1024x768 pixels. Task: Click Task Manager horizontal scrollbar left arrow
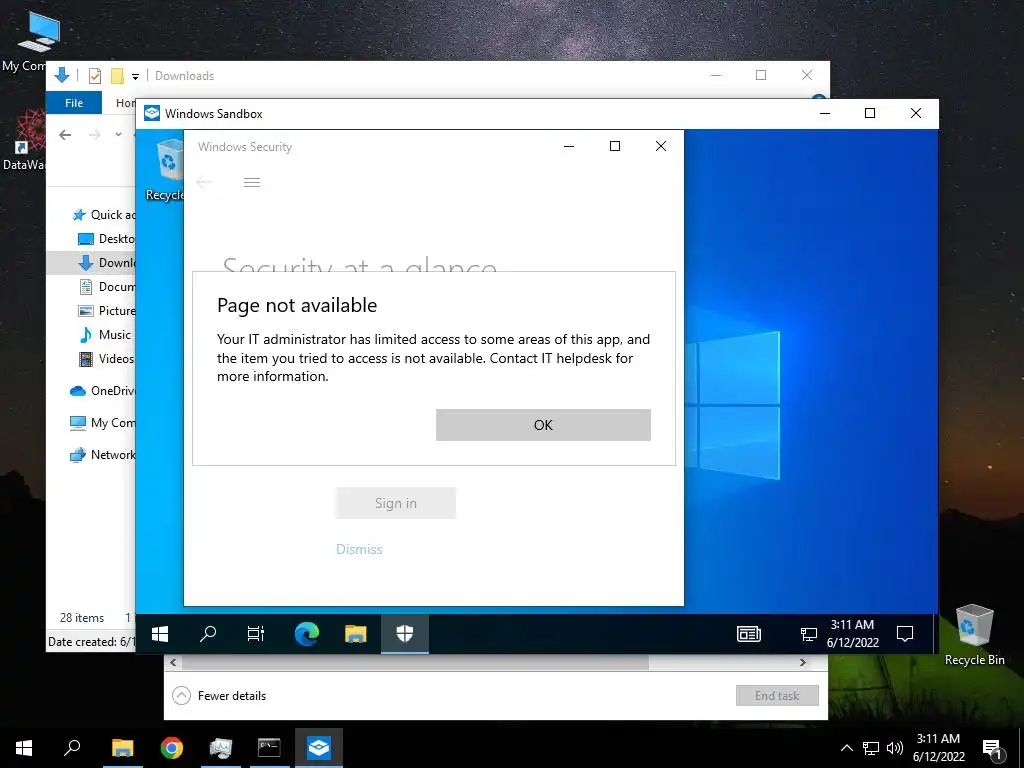tap(173, 662)
